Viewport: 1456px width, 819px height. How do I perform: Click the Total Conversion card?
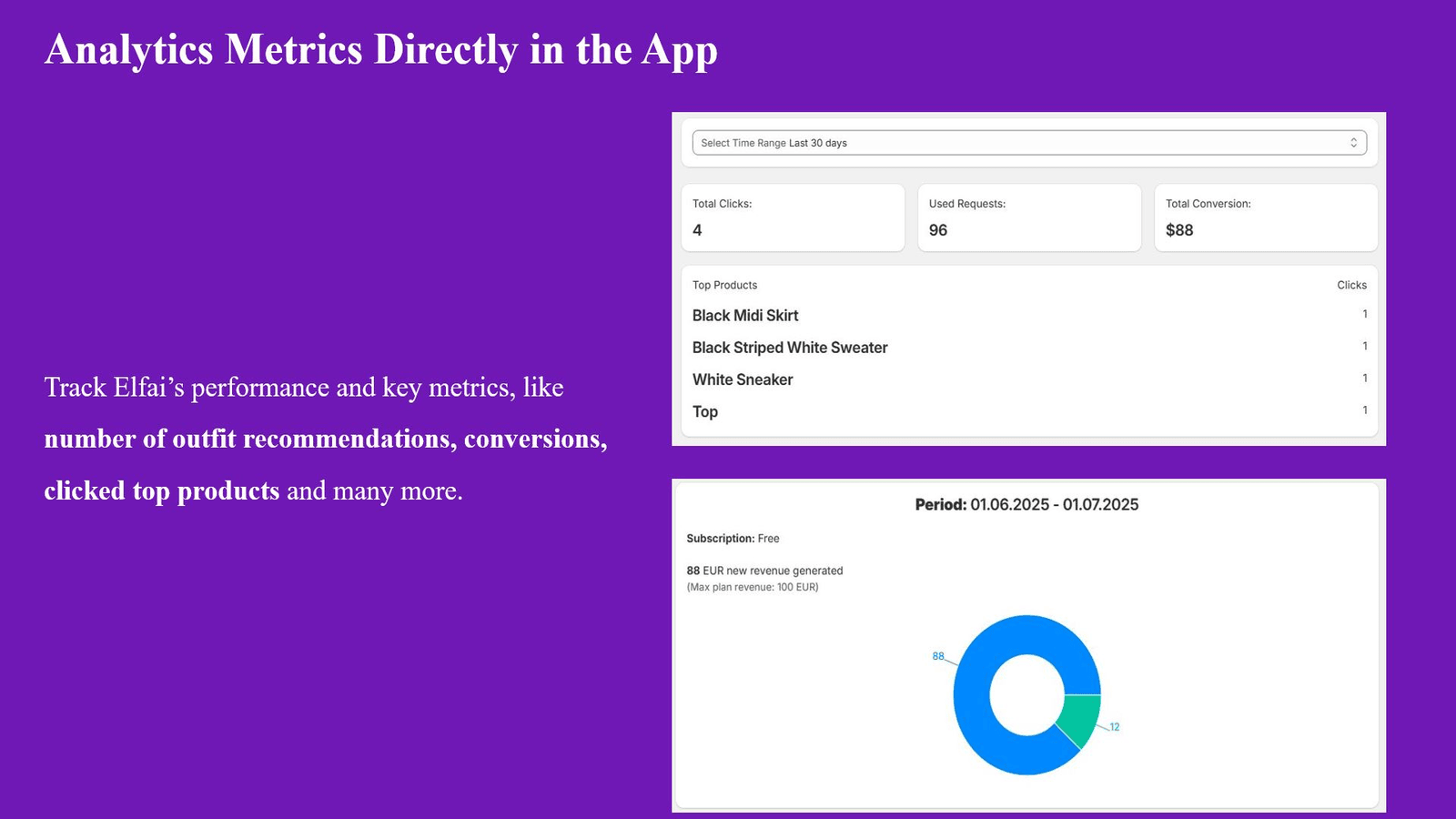click(1266, 217)
